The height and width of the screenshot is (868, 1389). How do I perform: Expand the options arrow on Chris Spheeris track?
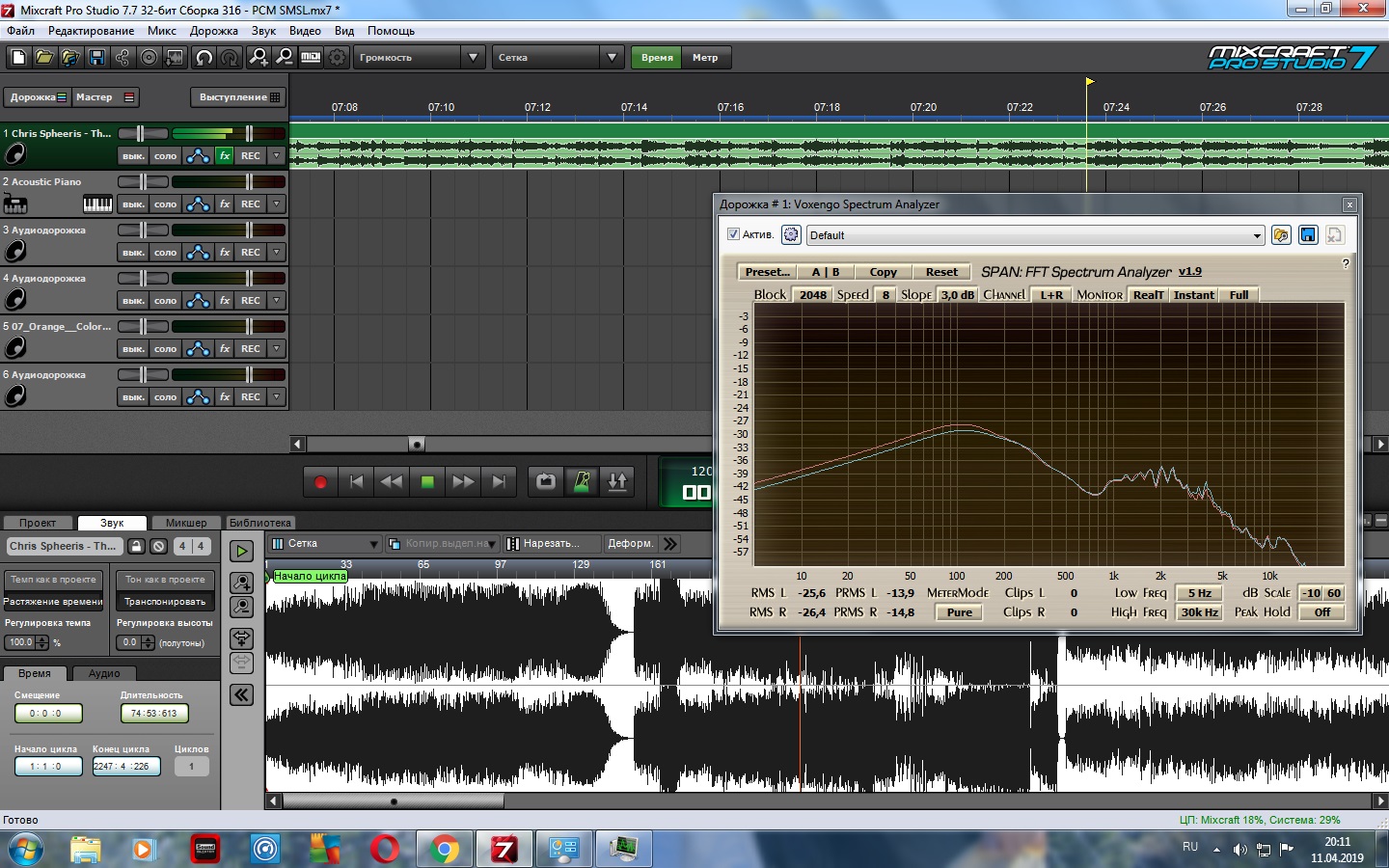[277, 155]
